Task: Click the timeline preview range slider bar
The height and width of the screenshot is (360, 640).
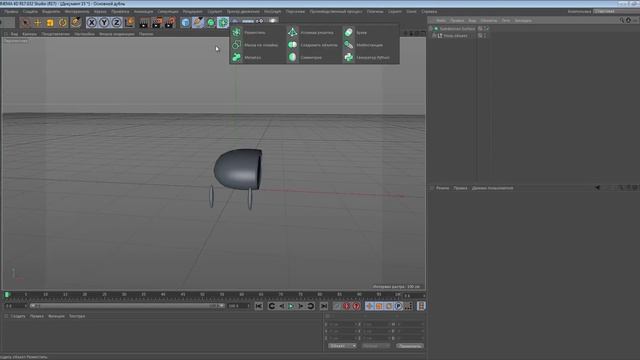Action: (126, 306)
